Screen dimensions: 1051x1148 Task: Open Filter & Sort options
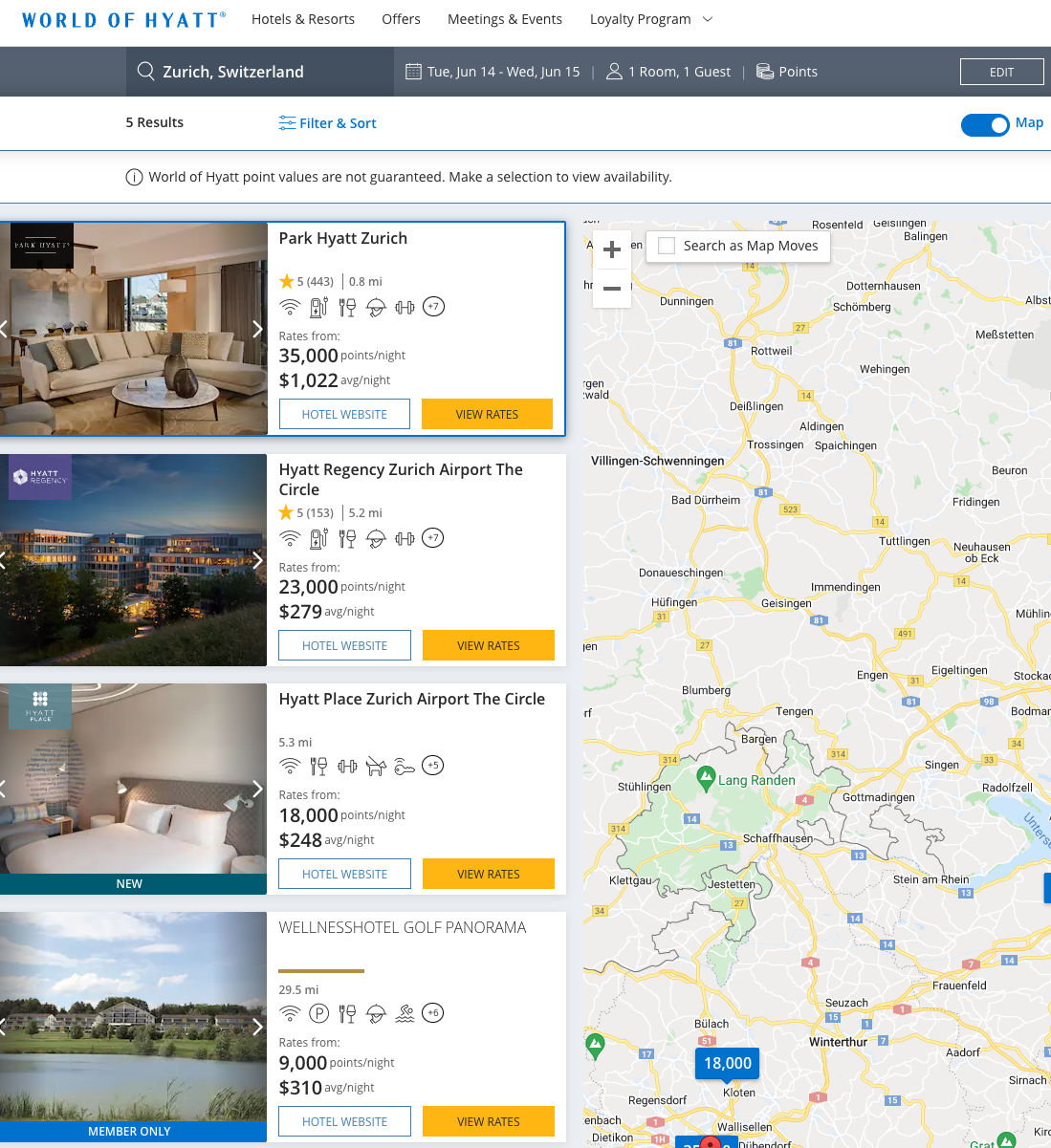(327, 123)
